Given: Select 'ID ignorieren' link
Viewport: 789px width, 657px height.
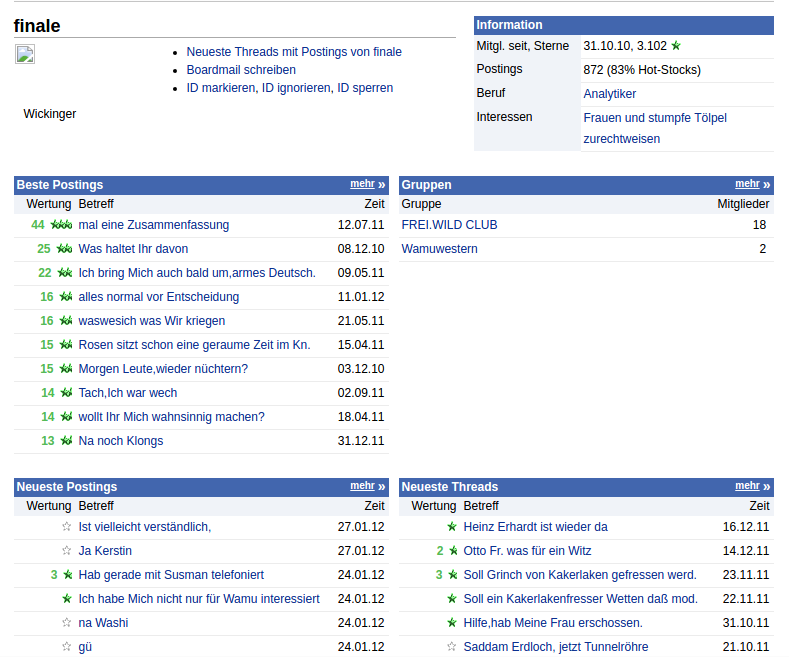Looking at the screenshot, I should tap(296, 88).
